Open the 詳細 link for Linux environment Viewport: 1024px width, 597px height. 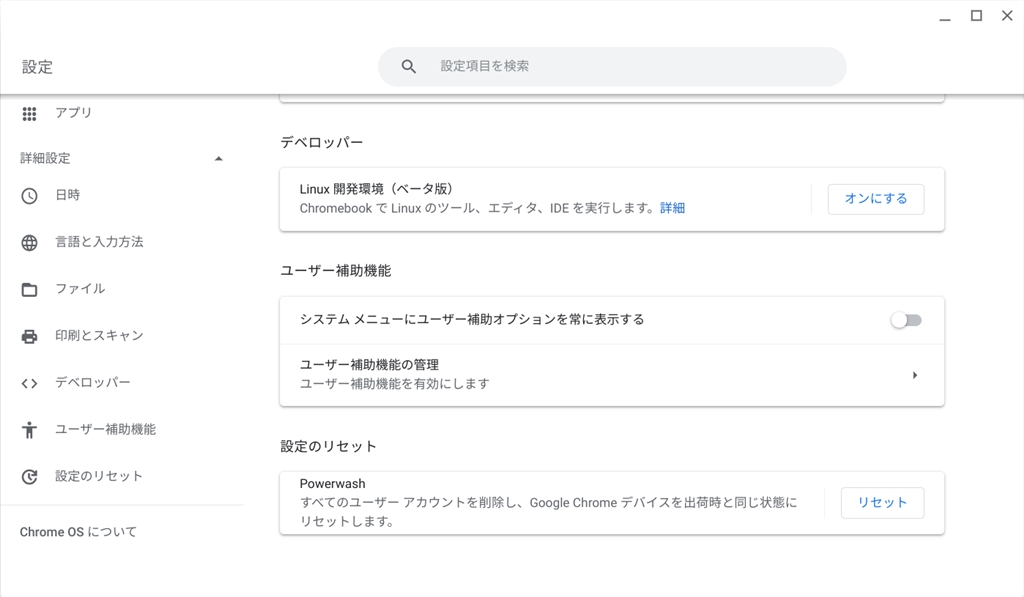point(672,208)
